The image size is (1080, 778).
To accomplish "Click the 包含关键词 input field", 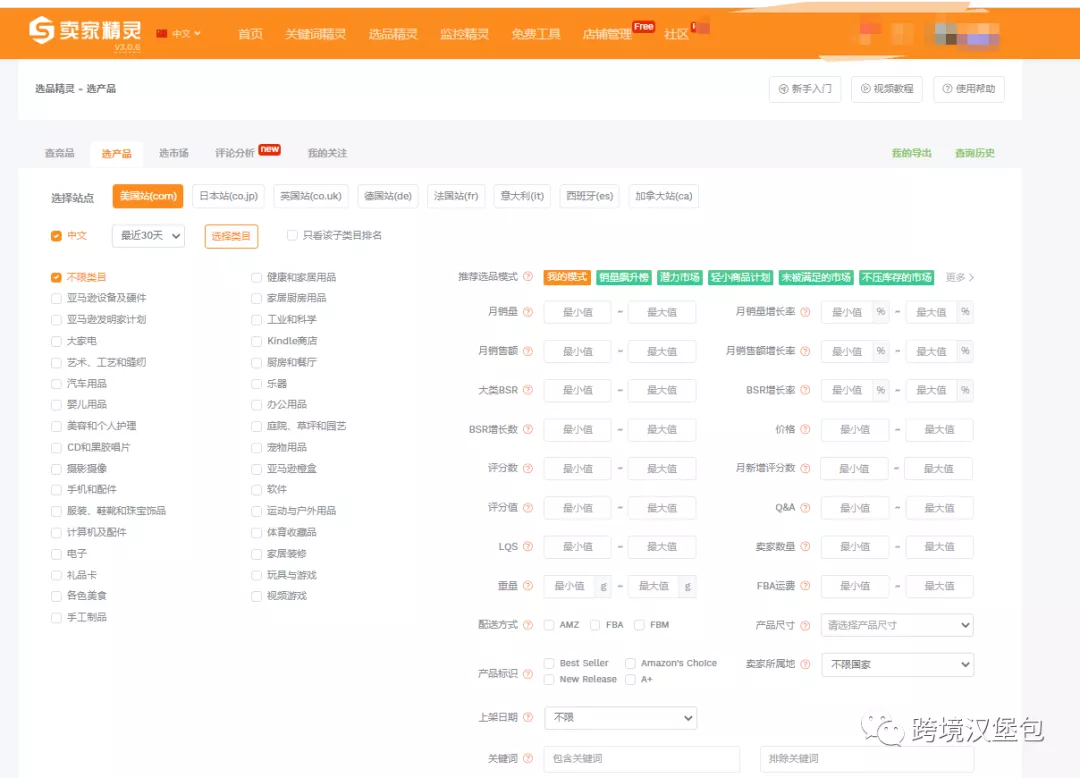I will tap(641, 759).
